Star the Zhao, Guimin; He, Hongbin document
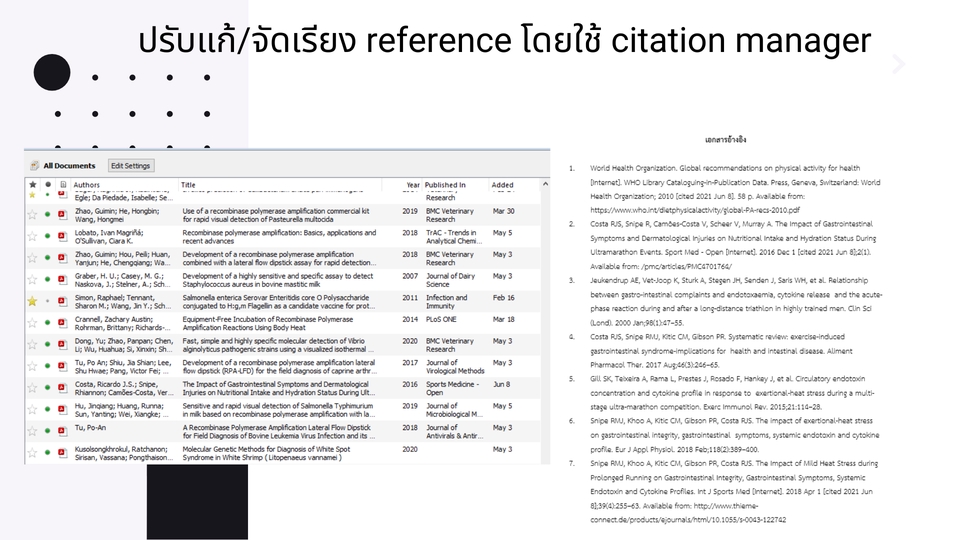The image size is (960, 540). 32,214
